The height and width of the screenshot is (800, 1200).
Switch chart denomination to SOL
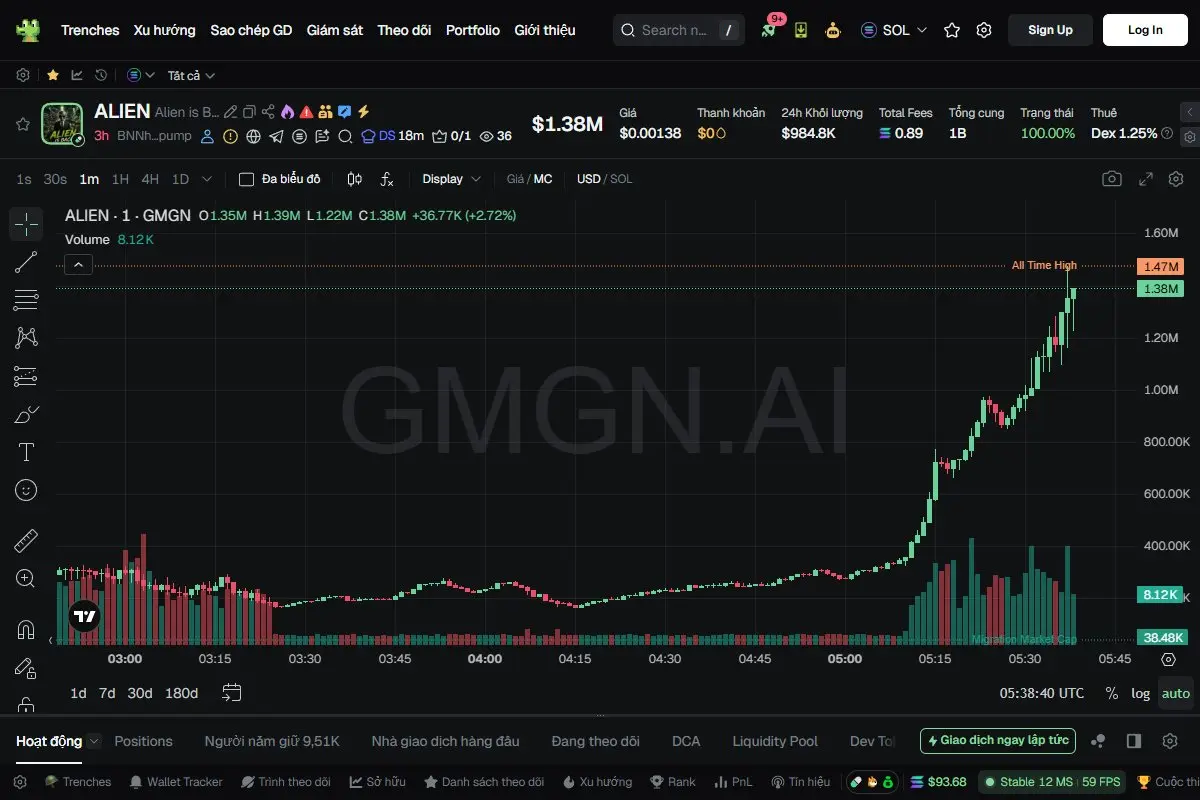coord(621,179)
